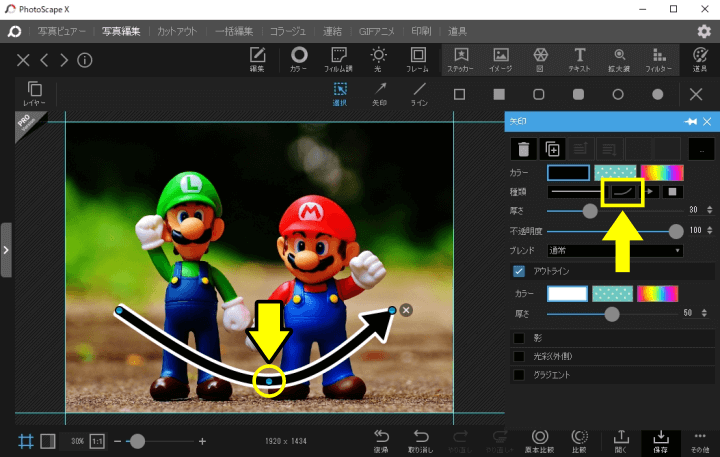The height and width of the screenshot is (457, 720).
Task: Switch to コラージュ tab
Action: click(x=288, y=31)
